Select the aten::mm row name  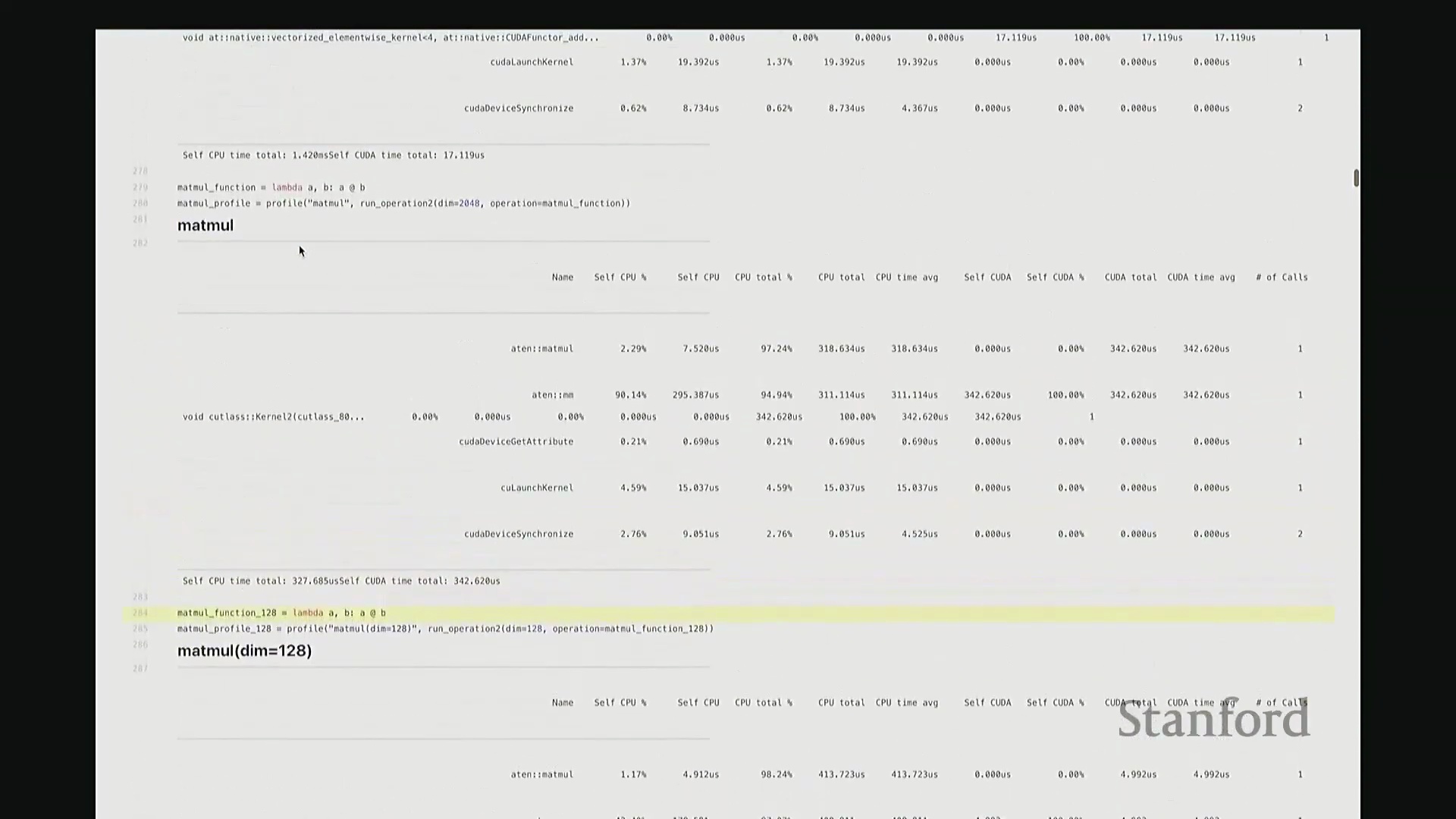click(x=552, y=395)
